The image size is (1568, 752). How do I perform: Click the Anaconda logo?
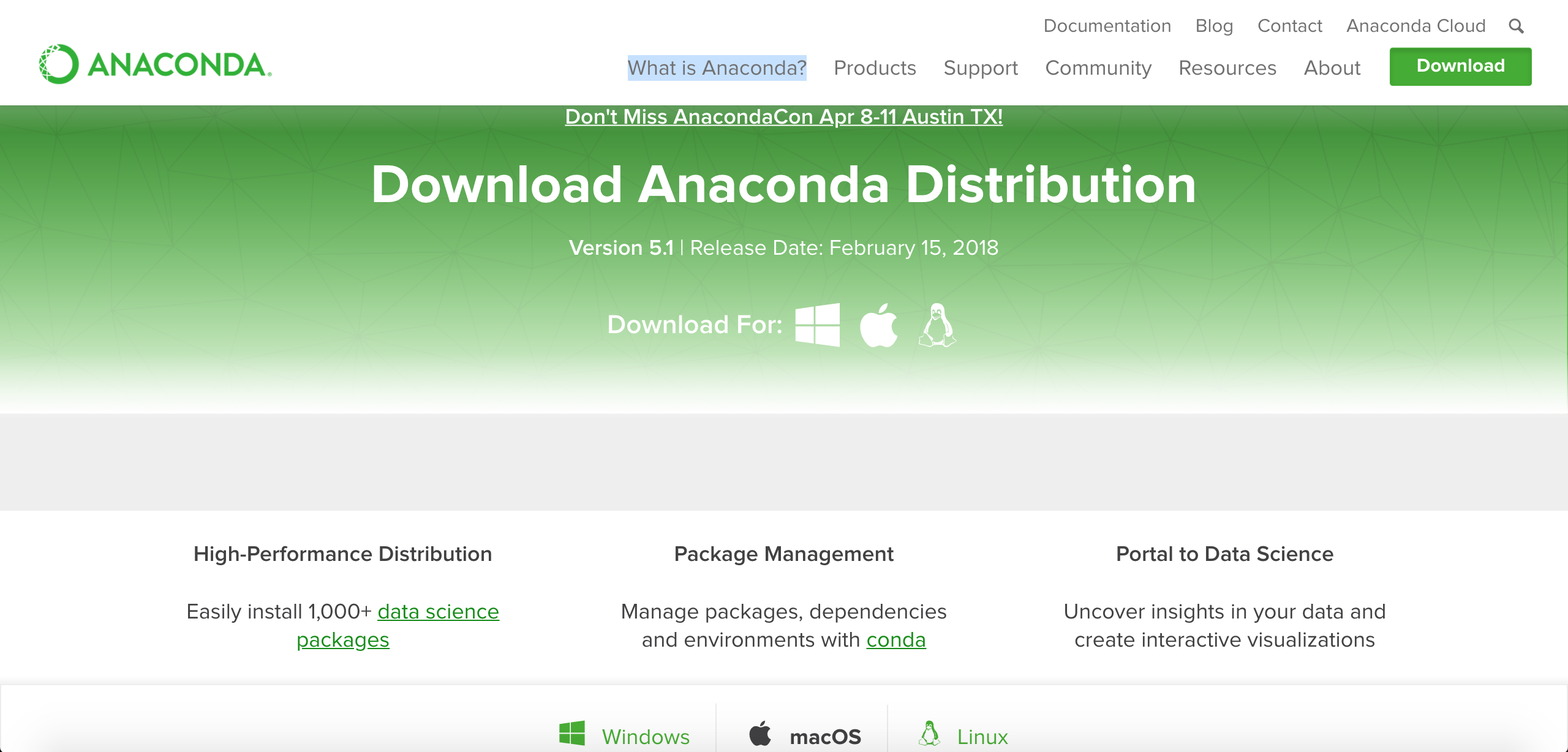point(155,64)
